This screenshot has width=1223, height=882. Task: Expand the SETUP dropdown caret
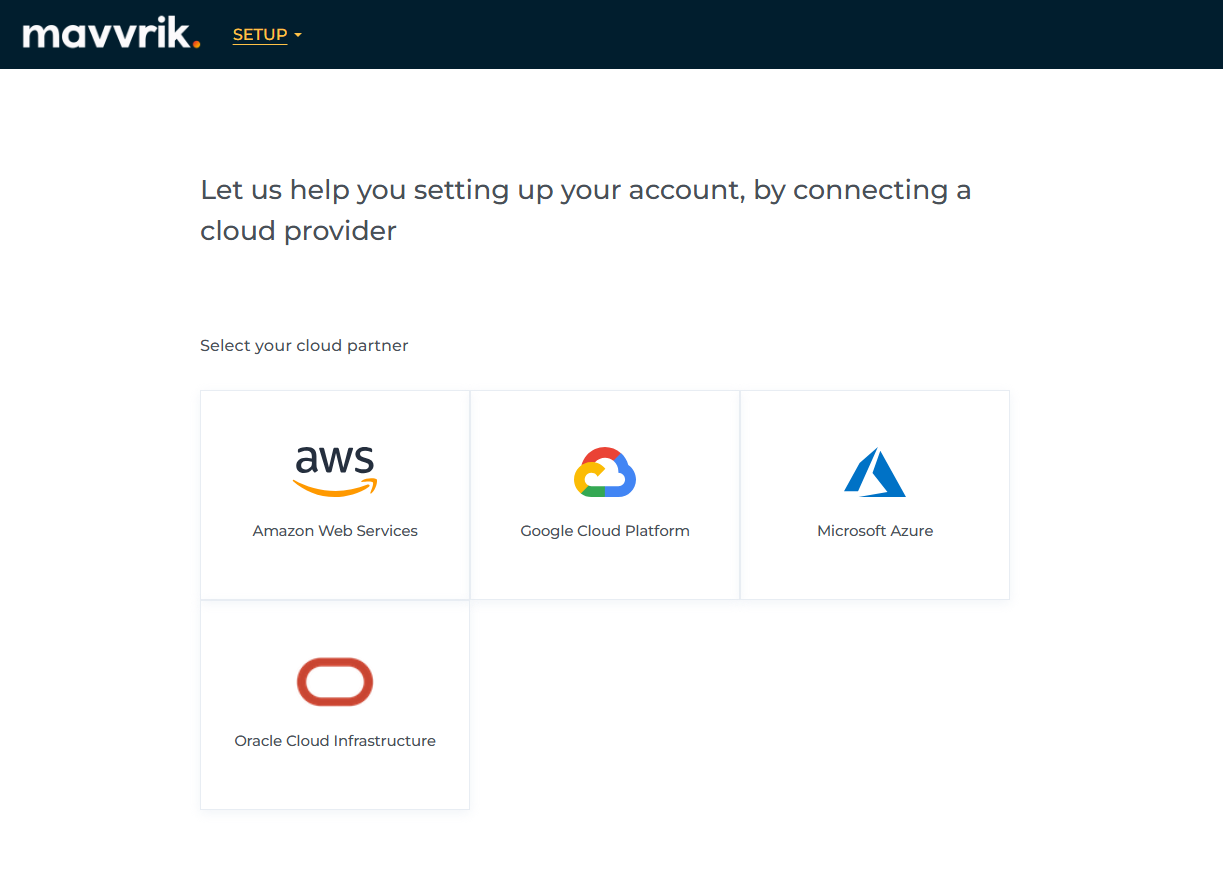pyautogui.click(x=298, y=36)
